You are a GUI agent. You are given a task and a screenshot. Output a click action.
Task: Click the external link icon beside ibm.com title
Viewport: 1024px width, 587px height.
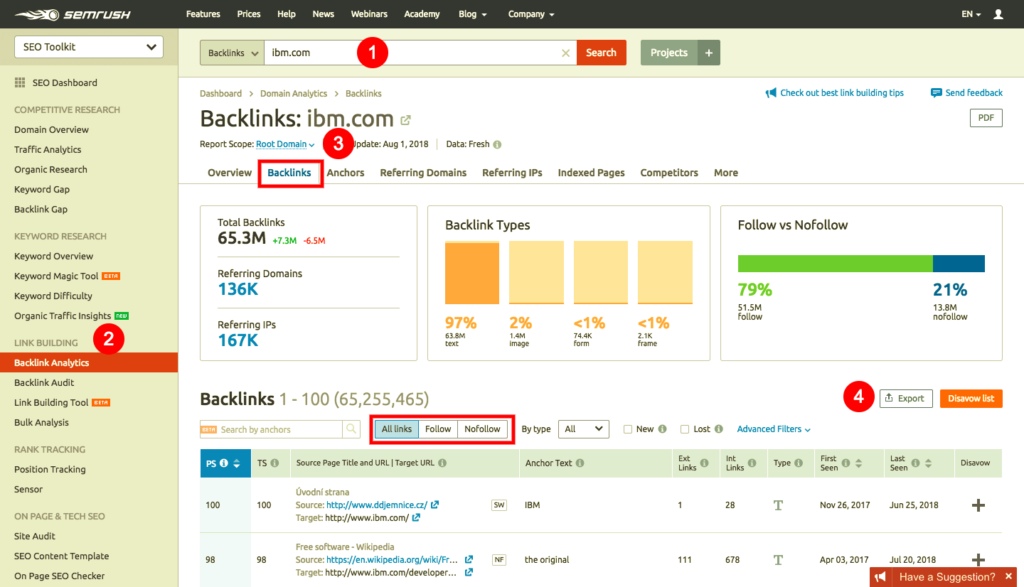click(x=406, y=120)
